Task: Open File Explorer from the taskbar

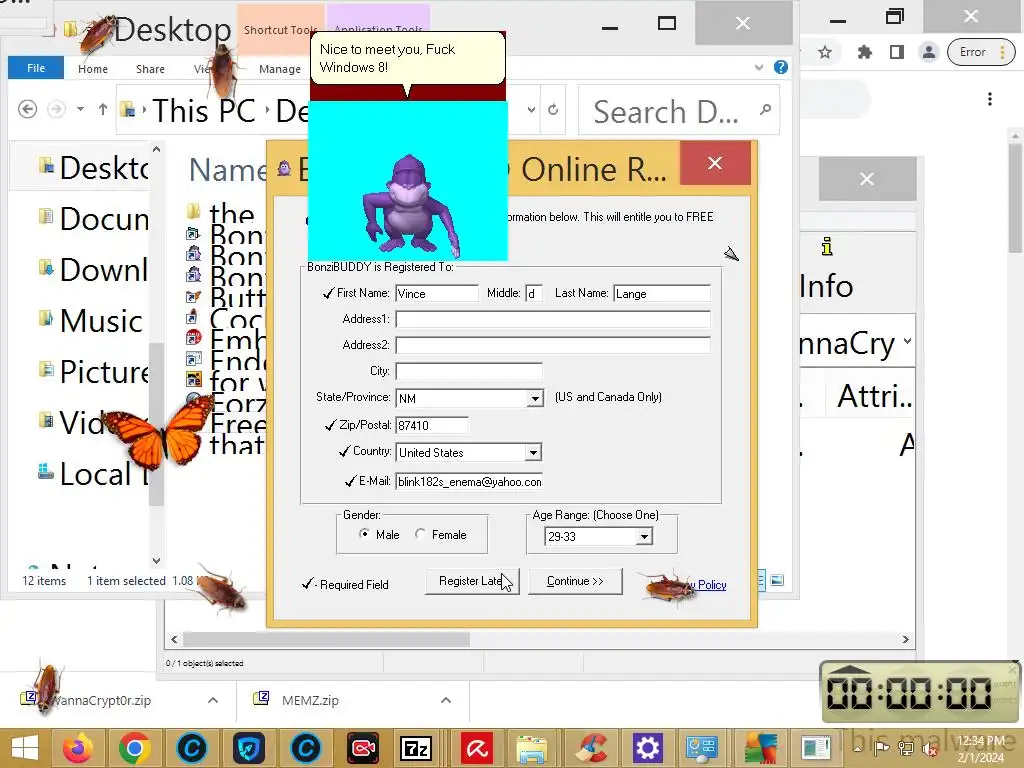Action: [x=532, y=748]
